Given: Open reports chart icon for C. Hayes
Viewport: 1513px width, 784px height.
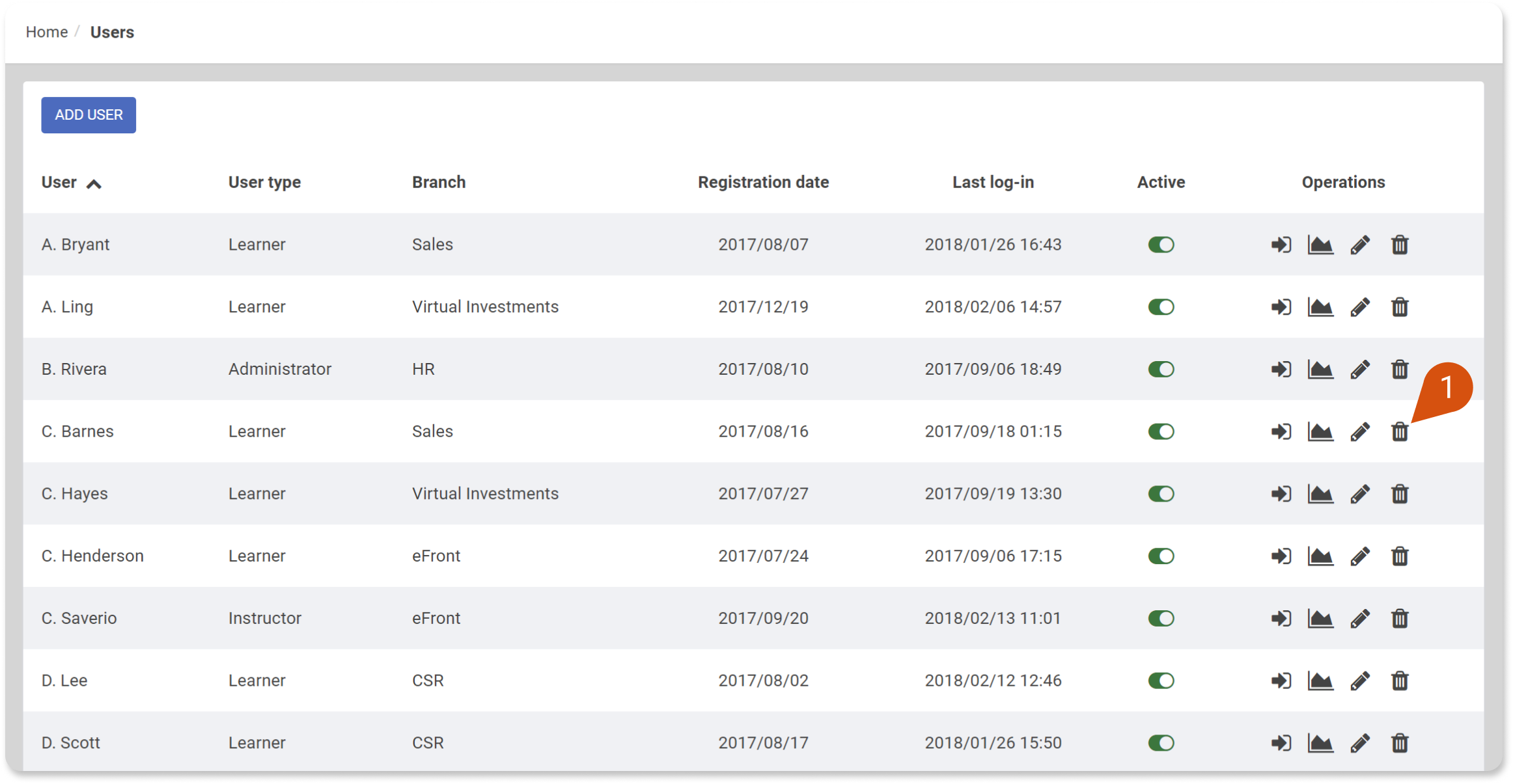Looking at the screenshot, I should (x=1320, y=494).
